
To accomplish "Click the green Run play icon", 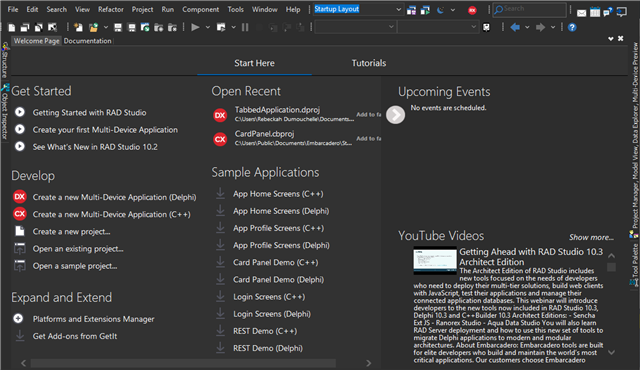I will tap(195, 27).
